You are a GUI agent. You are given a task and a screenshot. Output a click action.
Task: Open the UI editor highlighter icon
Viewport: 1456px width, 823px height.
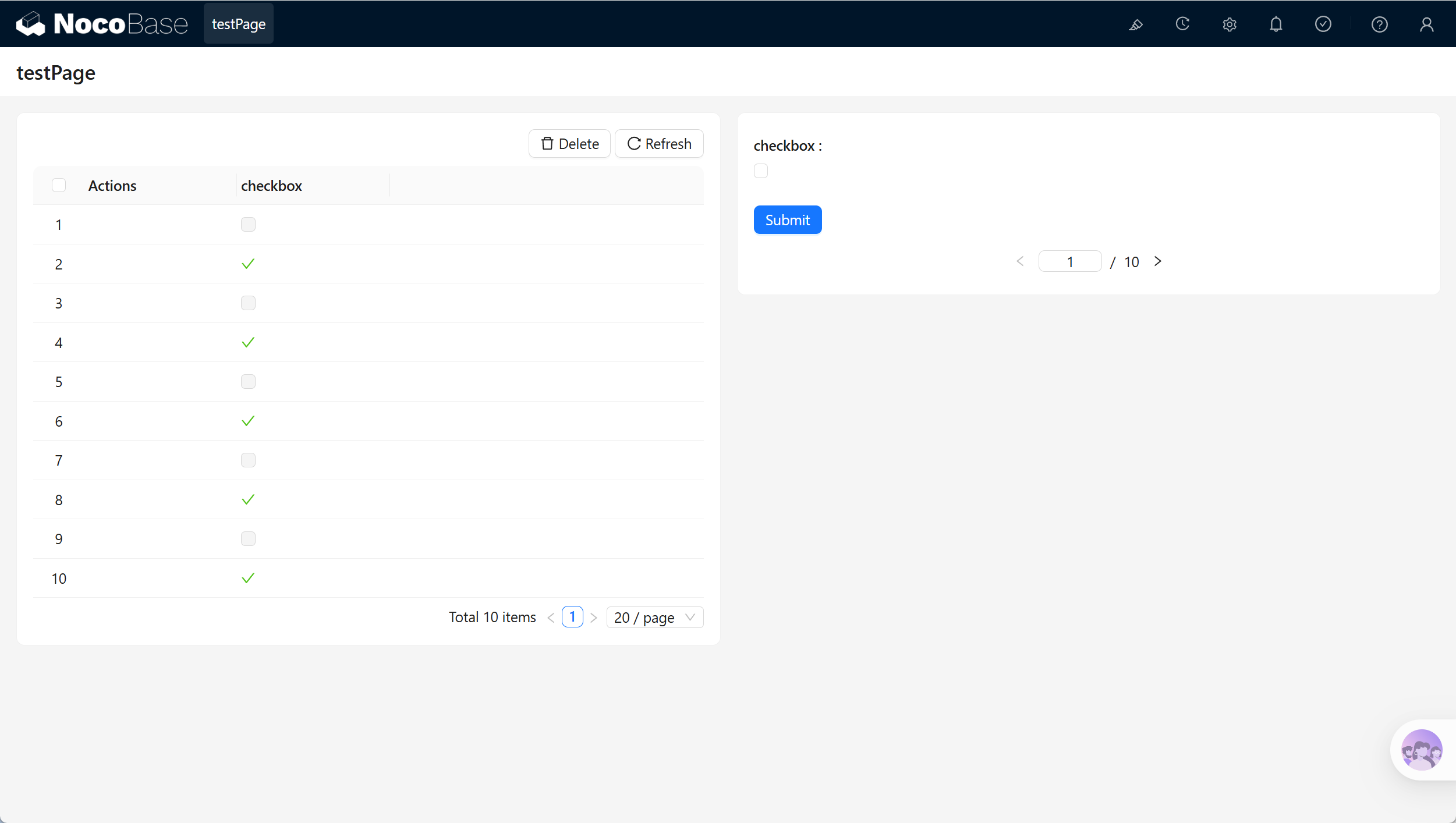(x=1136, y=24)
